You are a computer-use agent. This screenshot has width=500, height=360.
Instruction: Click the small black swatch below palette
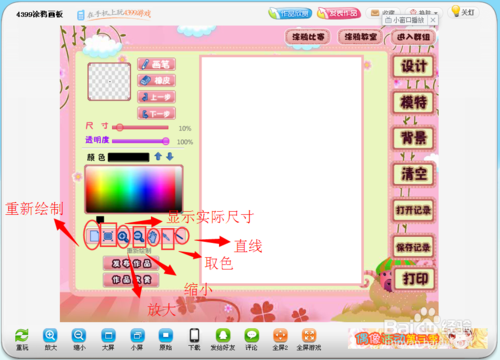[x=100, y=219]
